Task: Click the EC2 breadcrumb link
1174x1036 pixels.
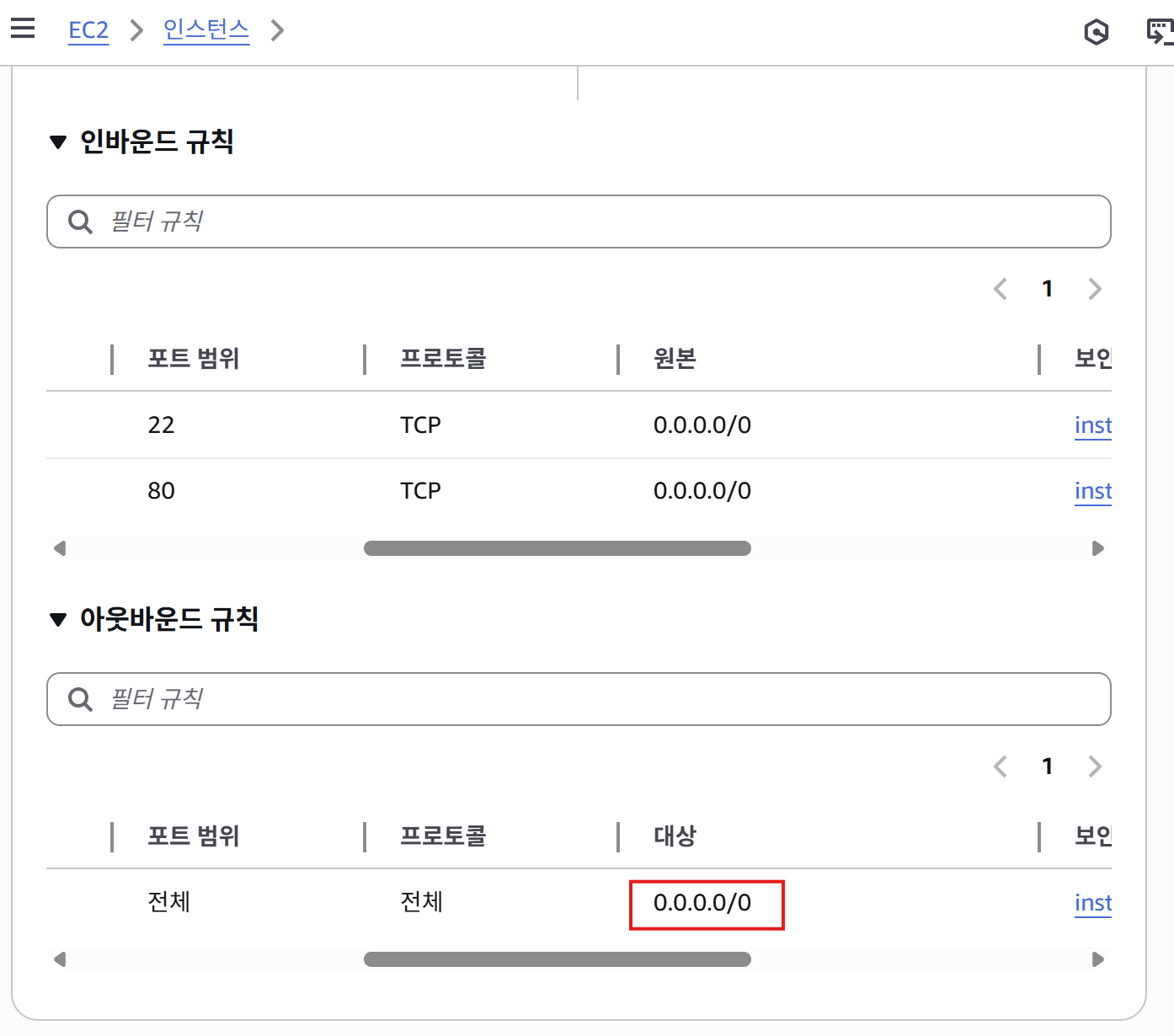Action: tap(88, 30)
